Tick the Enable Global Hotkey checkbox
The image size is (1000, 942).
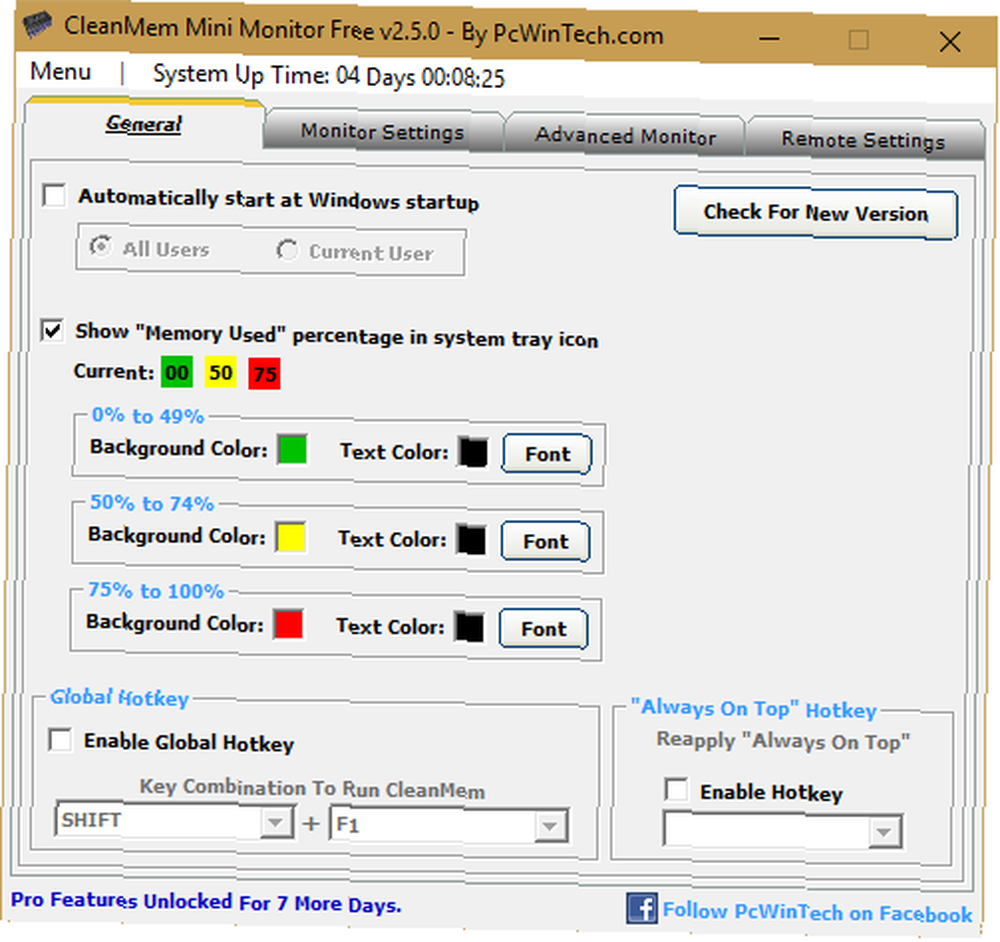click(60, 740)
